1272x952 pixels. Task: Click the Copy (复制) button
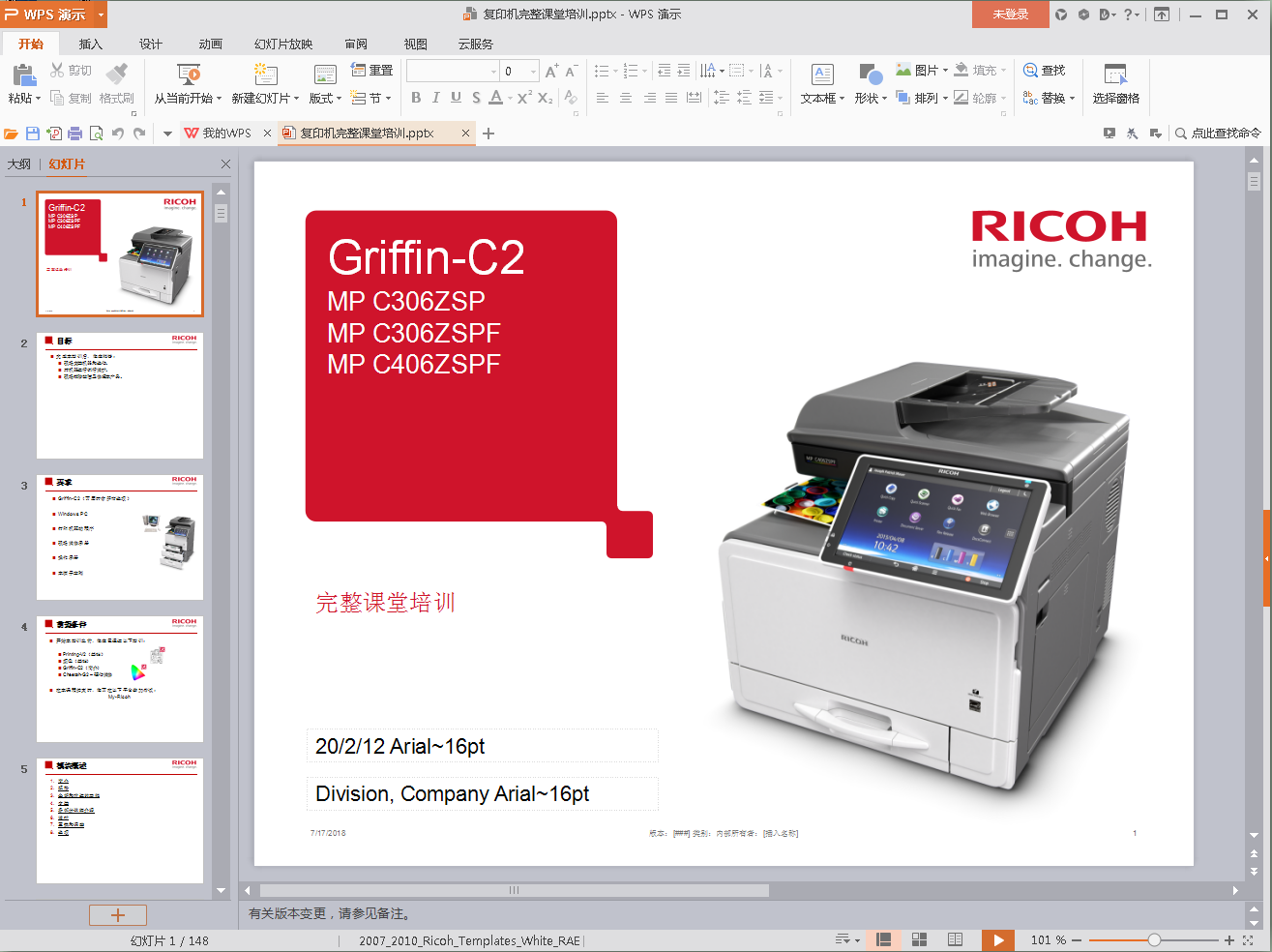(71, 98)
